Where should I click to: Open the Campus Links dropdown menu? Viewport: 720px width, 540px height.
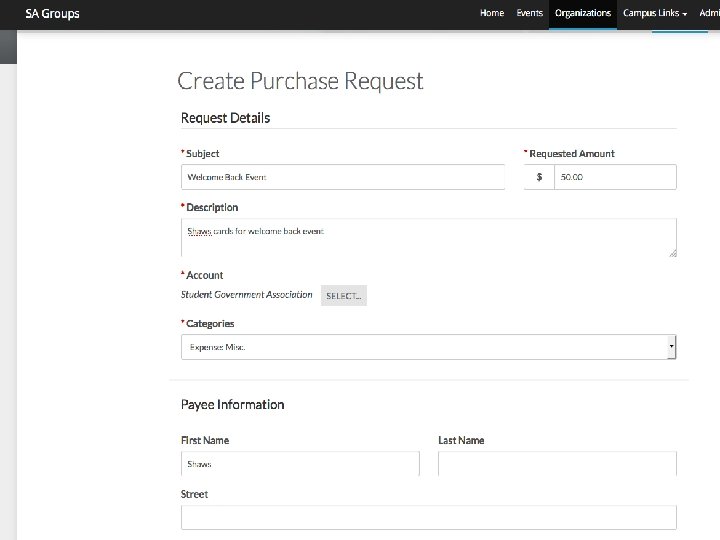pyautogui.click(x=654, y=13)
